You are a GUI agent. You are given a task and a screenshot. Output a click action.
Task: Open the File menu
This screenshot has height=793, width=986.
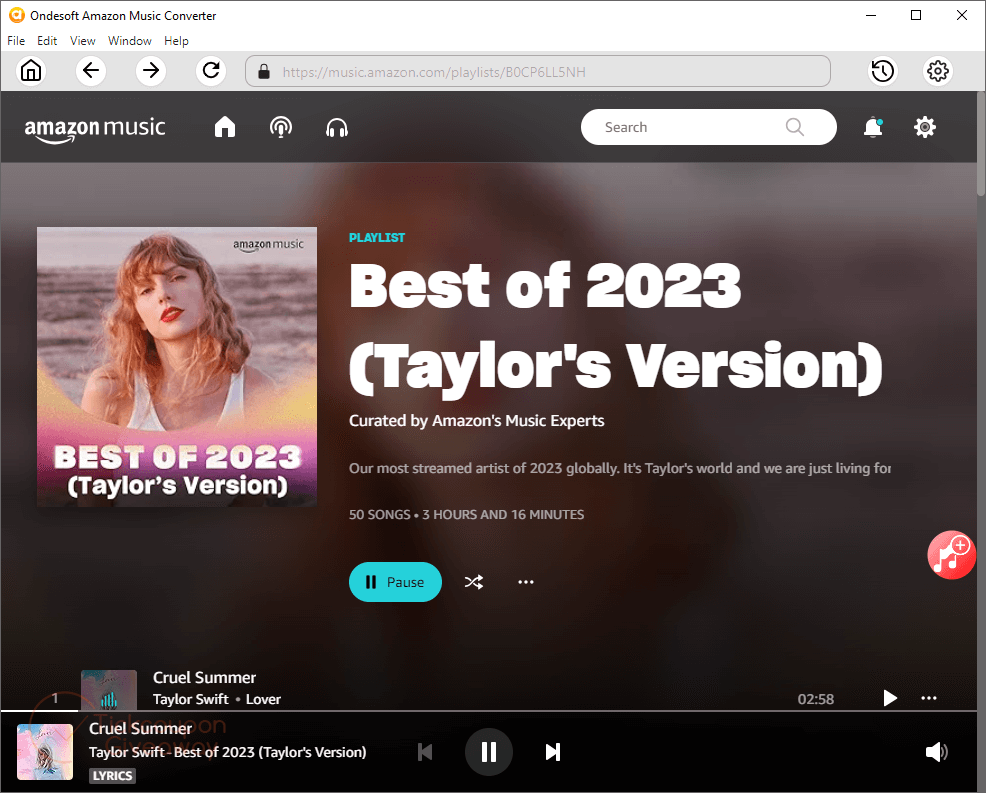(x=16, y=41)
